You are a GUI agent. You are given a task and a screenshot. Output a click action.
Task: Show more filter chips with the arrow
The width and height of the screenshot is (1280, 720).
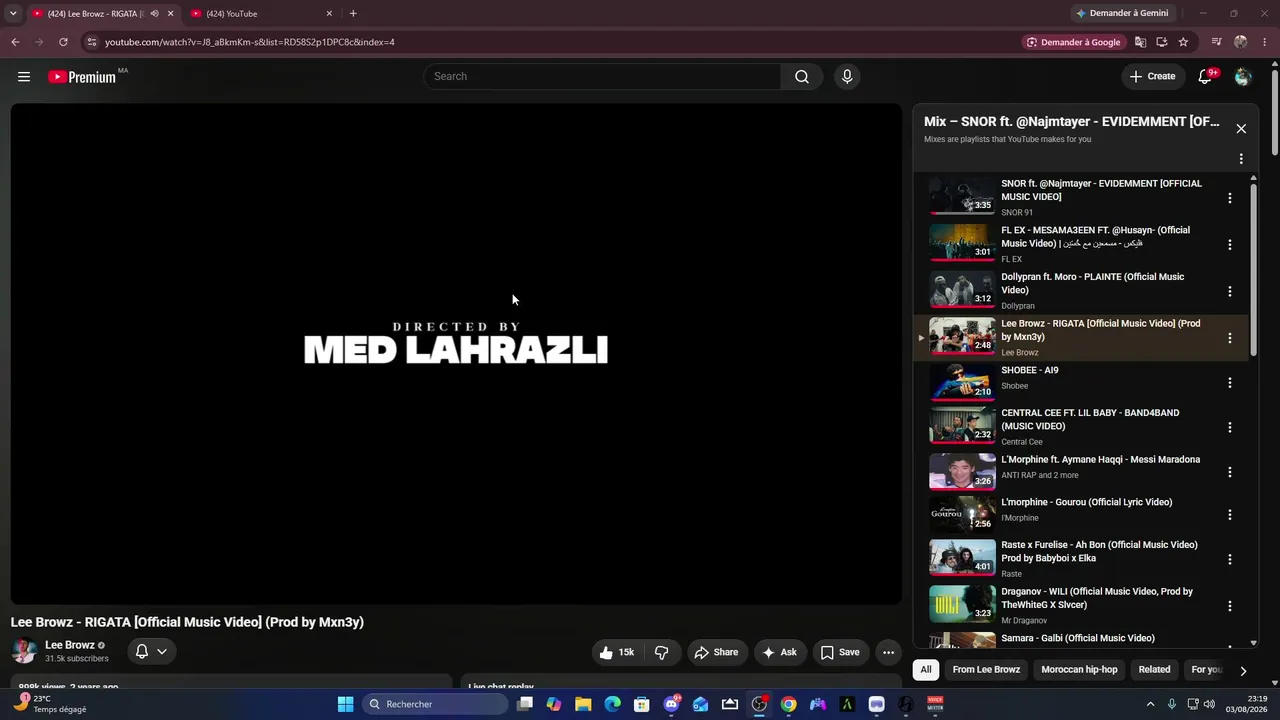pos(1243,670)
